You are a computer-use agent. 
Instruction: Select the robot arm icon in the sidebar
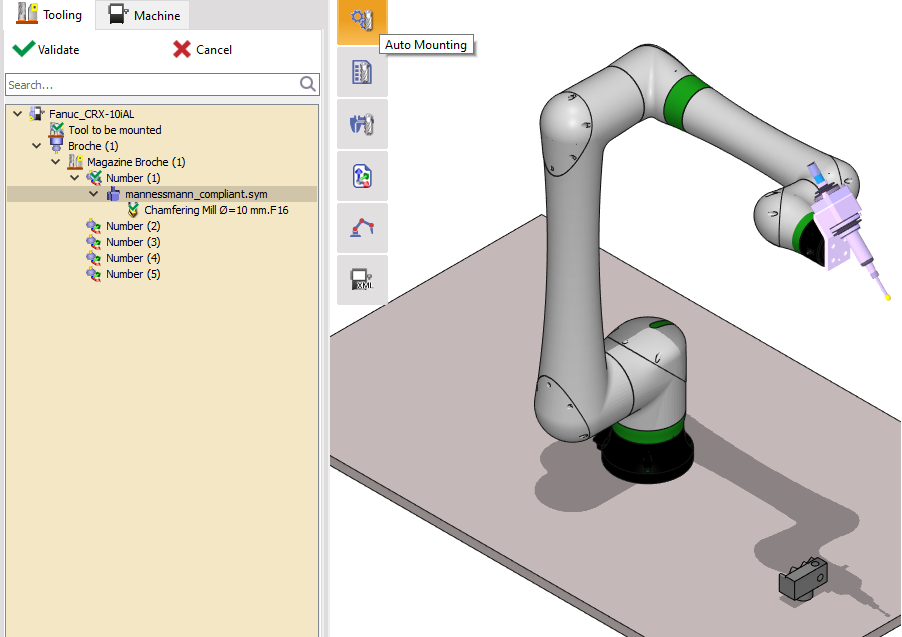(362, 228)
